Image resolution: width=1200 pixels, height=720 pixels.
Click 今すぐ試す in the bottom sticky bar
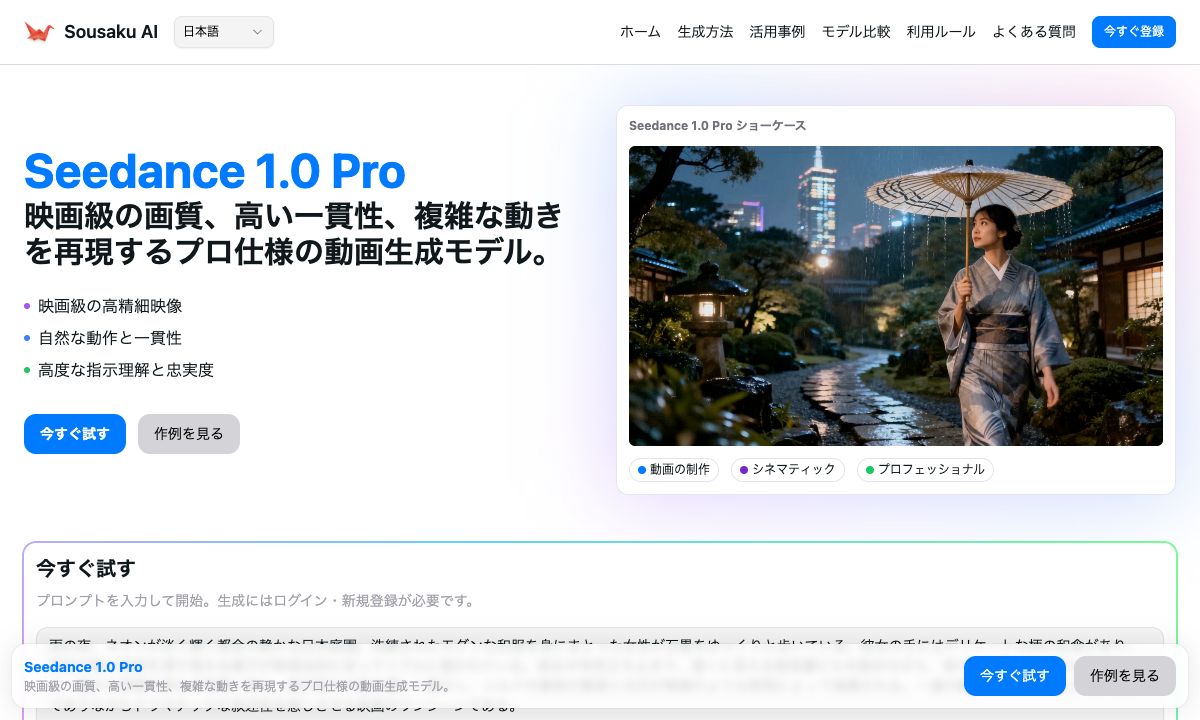[1015, 676]
